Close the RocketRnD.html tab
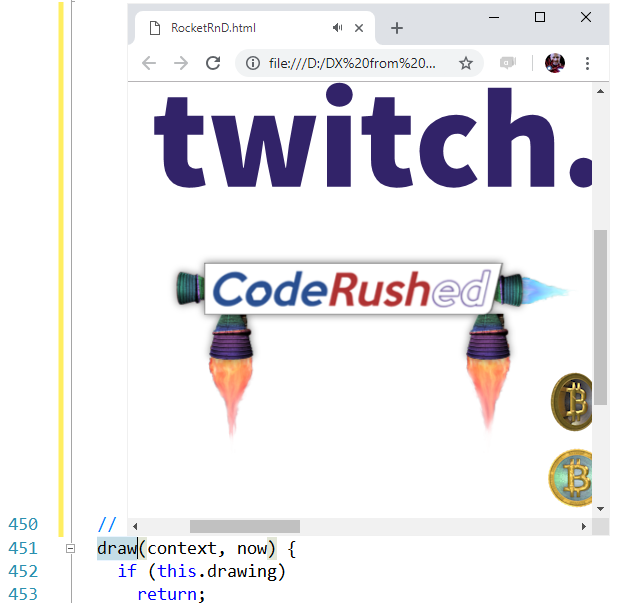Screen dimensions: 619x603 [359, 28]
